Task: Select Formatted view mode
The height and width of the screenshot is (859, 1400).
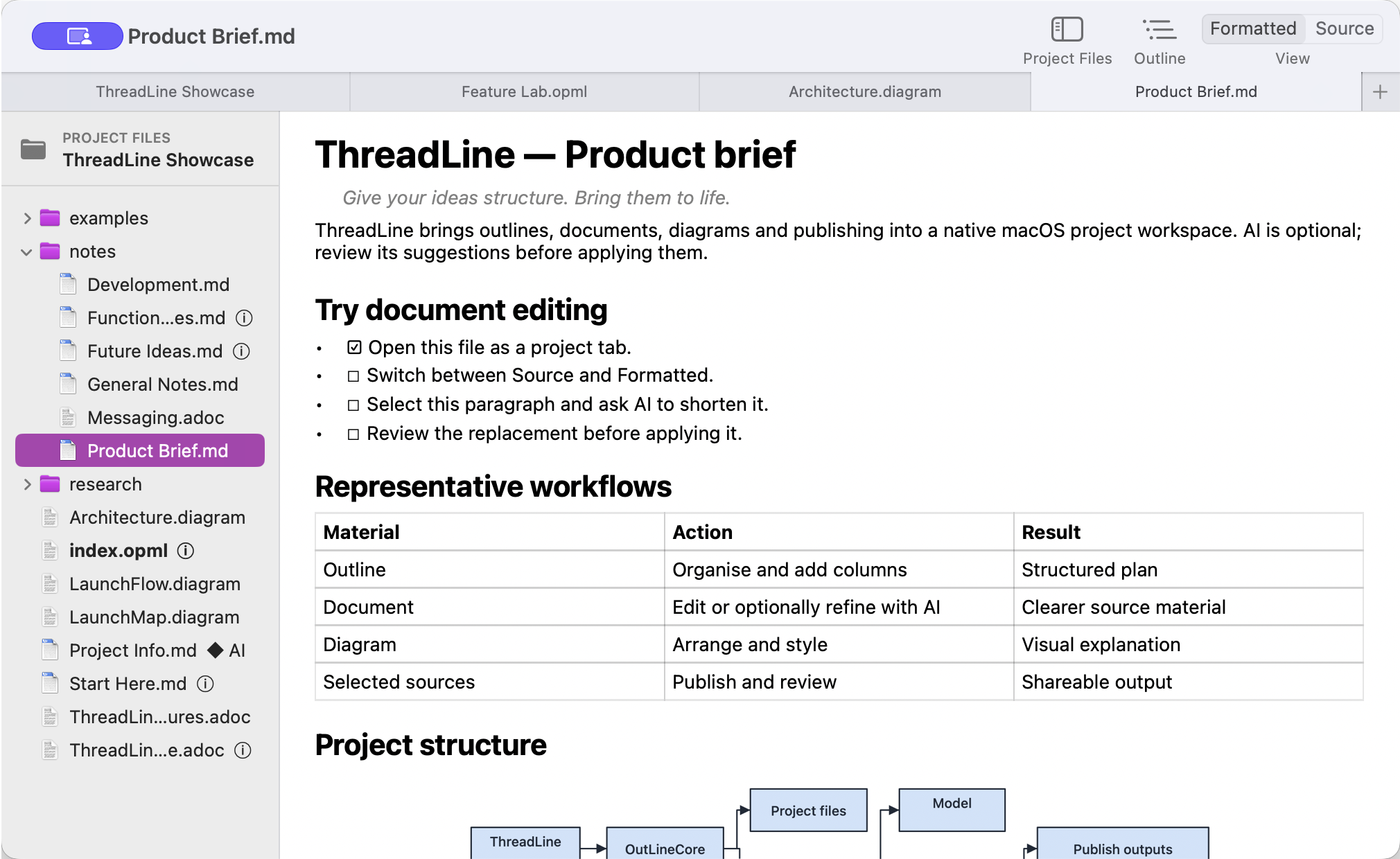Action: pos(1253,28)
